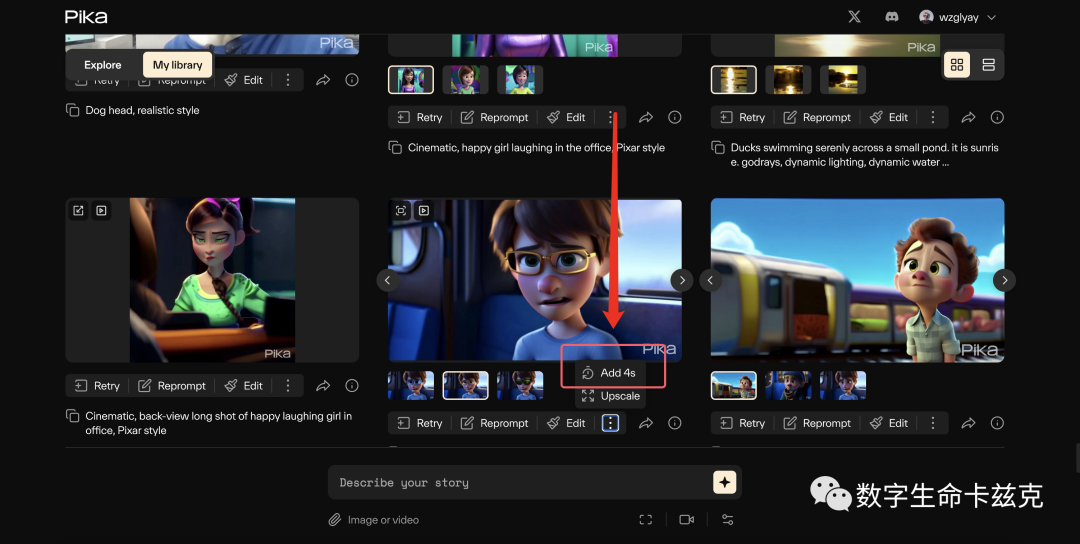1080x544 pixels.
Task: Share the happy girl laughing video
Action: click(x=646, y=118)
